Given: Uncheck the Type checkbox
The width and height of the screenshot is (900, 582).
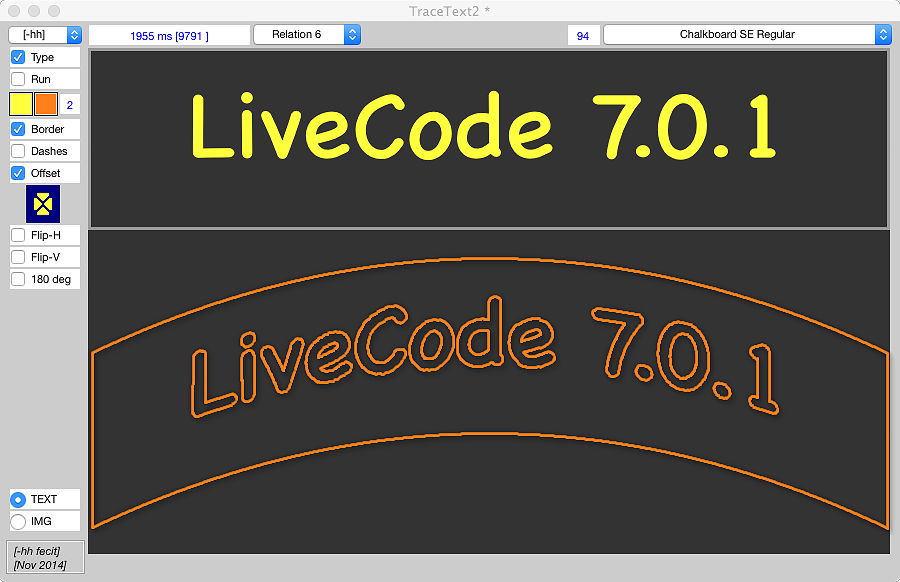Looking at the screenshot, I should pos(18,57).
